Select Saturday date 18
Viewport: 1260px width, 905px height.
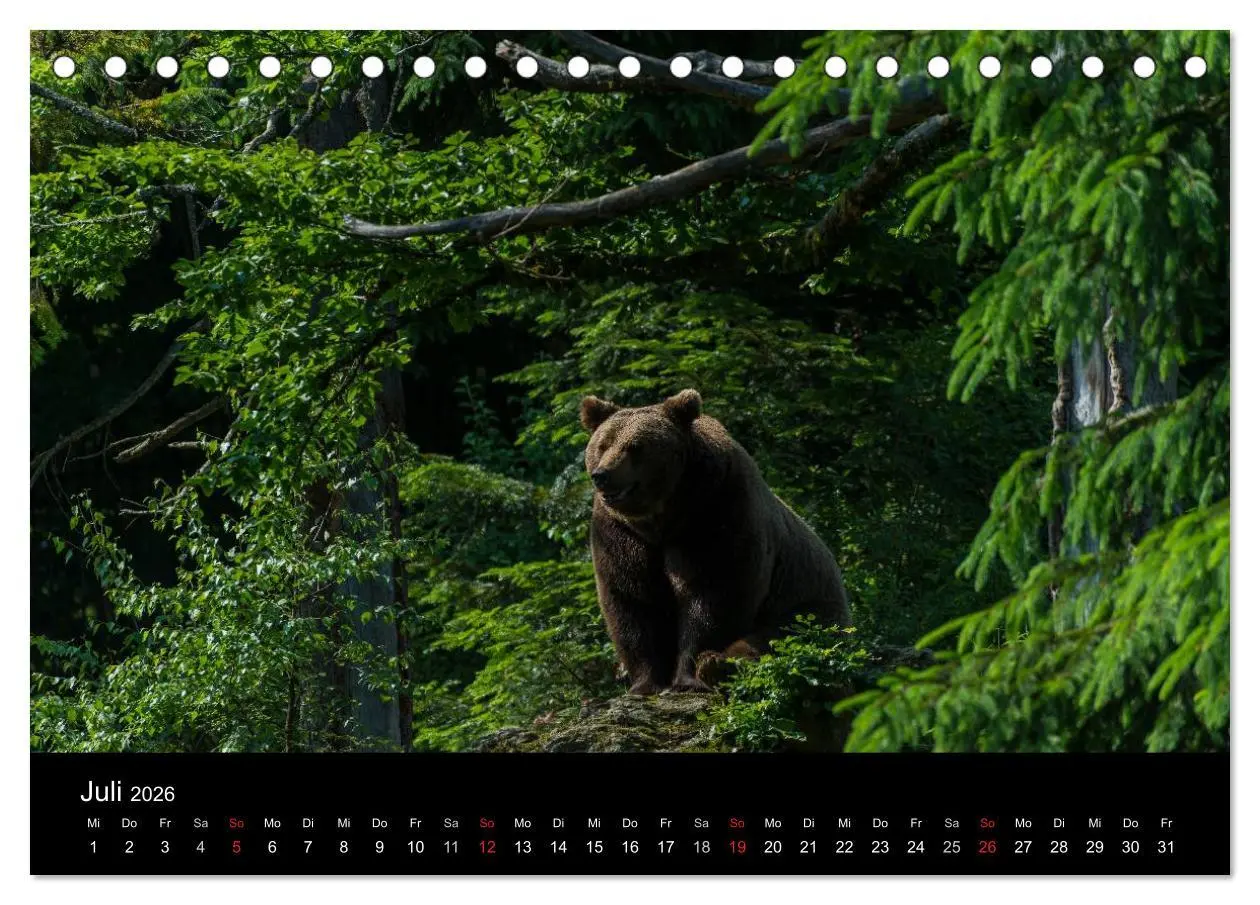pyautogui.click(x=701, y=847)
